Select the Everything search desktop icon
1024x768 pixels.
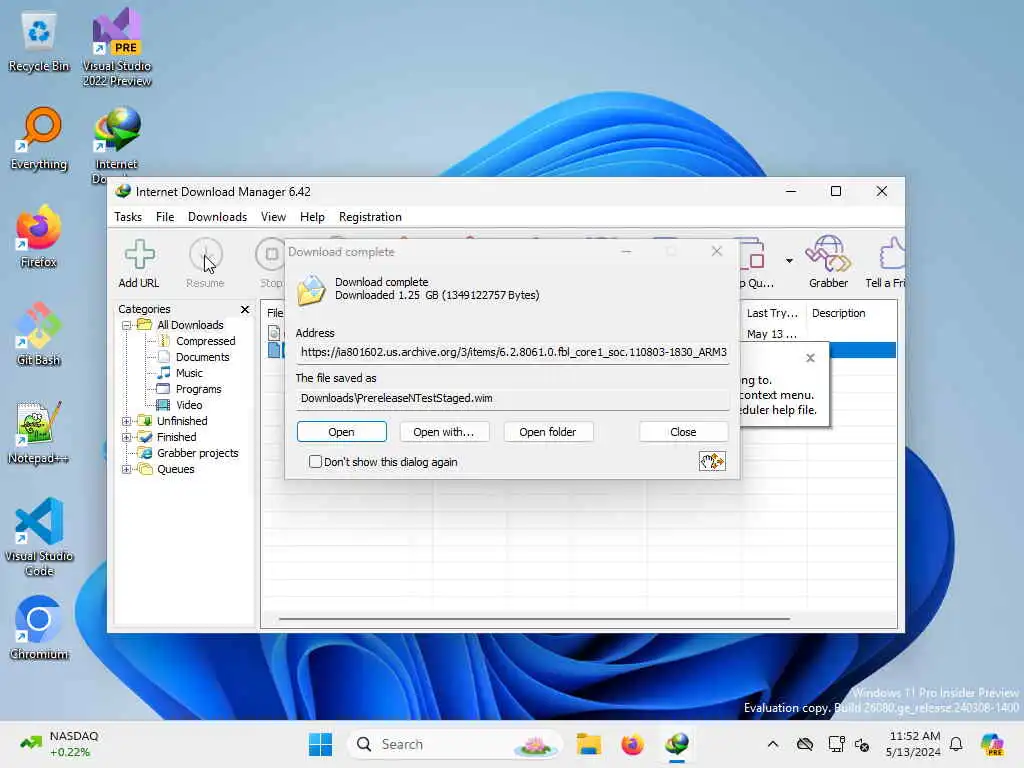(39, 138)
